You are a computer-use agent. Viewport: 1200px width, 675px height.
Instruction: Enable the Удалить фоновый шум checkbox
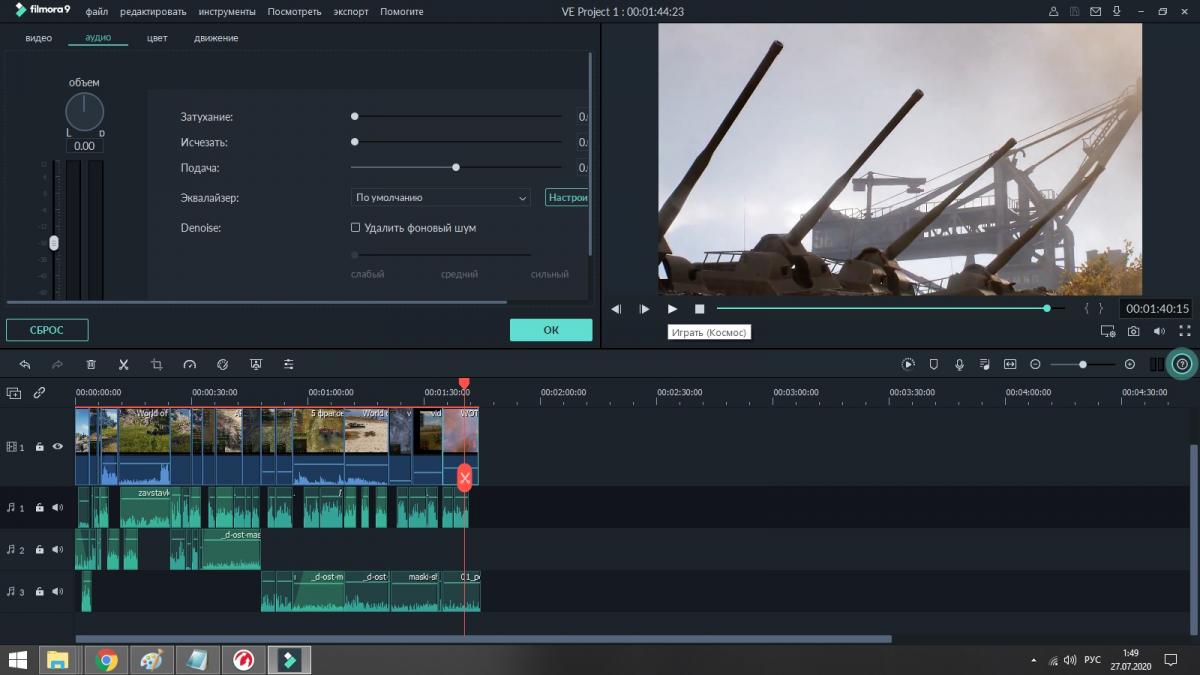[355, 228]
